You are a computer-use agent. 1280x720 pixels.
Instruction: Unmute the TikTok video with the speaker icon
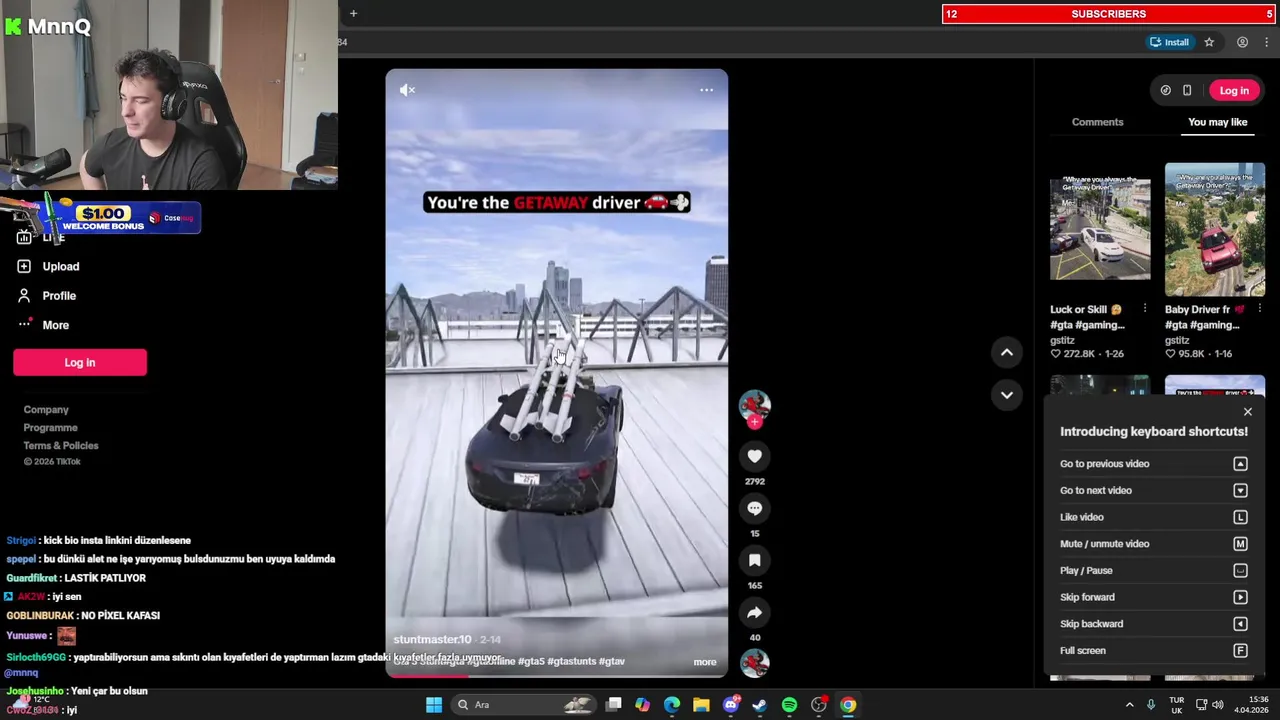pyautogui.click(x=407, y=90)
